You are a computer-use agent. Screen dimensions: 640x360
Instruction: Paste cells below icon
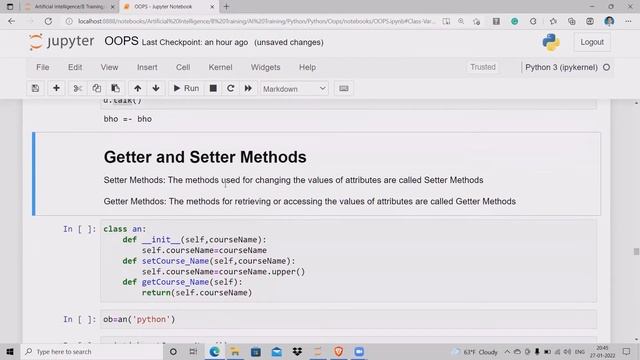[116, 88]
